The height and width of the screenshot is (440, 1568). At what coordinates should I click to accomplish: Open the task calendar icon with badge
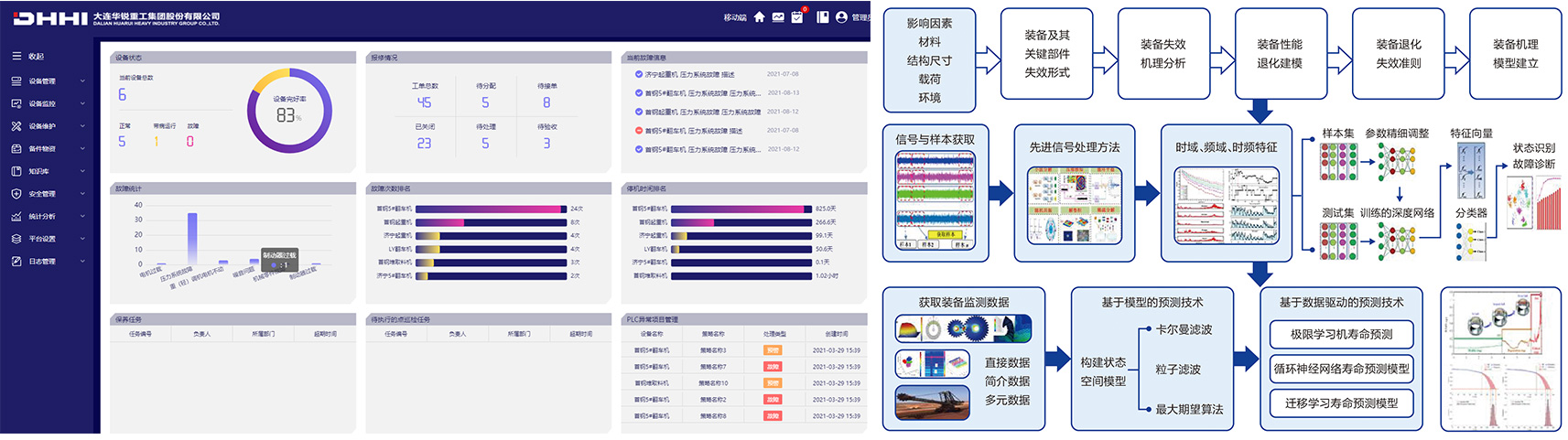point(797,17)
